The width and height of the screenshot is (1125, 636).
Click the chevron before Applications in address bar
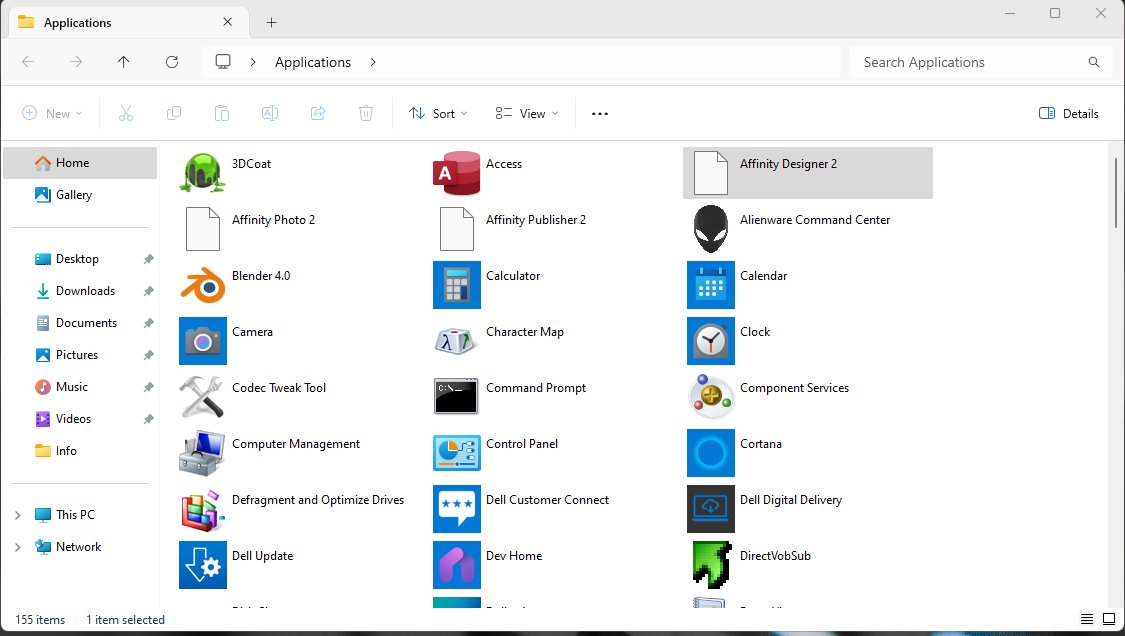pyautogui.click(x=253, y=62)
